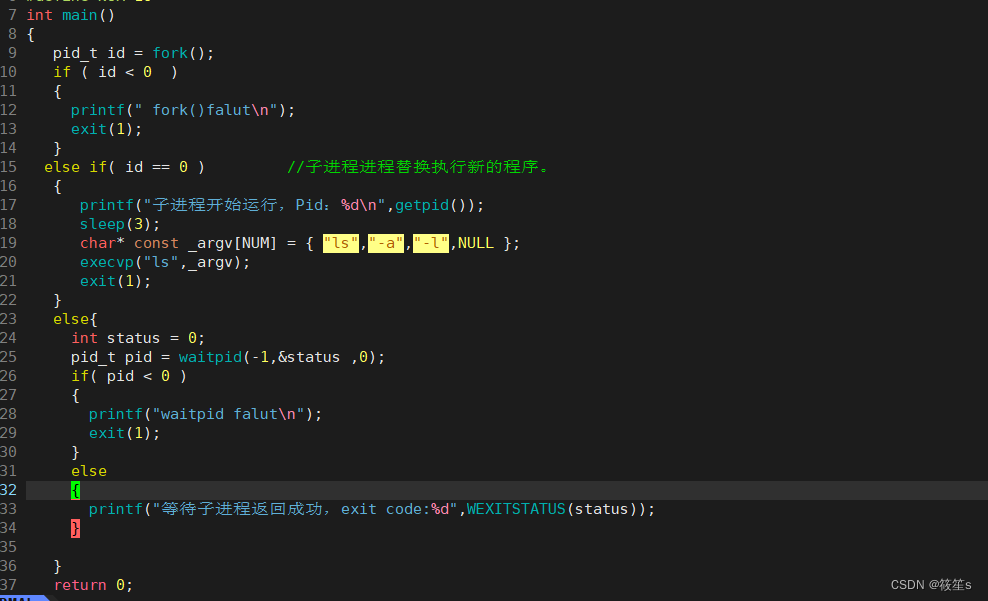Click the "int status = 0;" declaration
988x601 pixels.
[138, 338]
